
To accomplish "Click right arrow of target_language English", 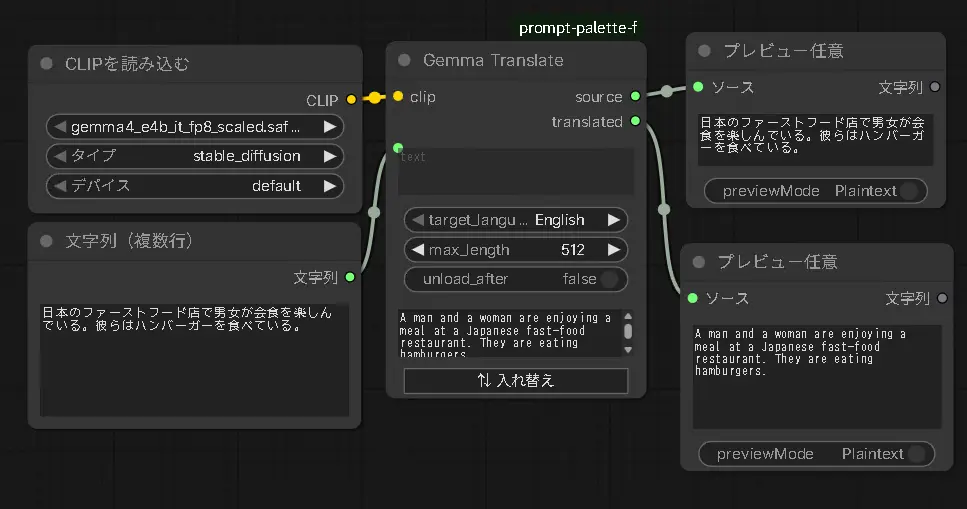I will coord(614,220).
